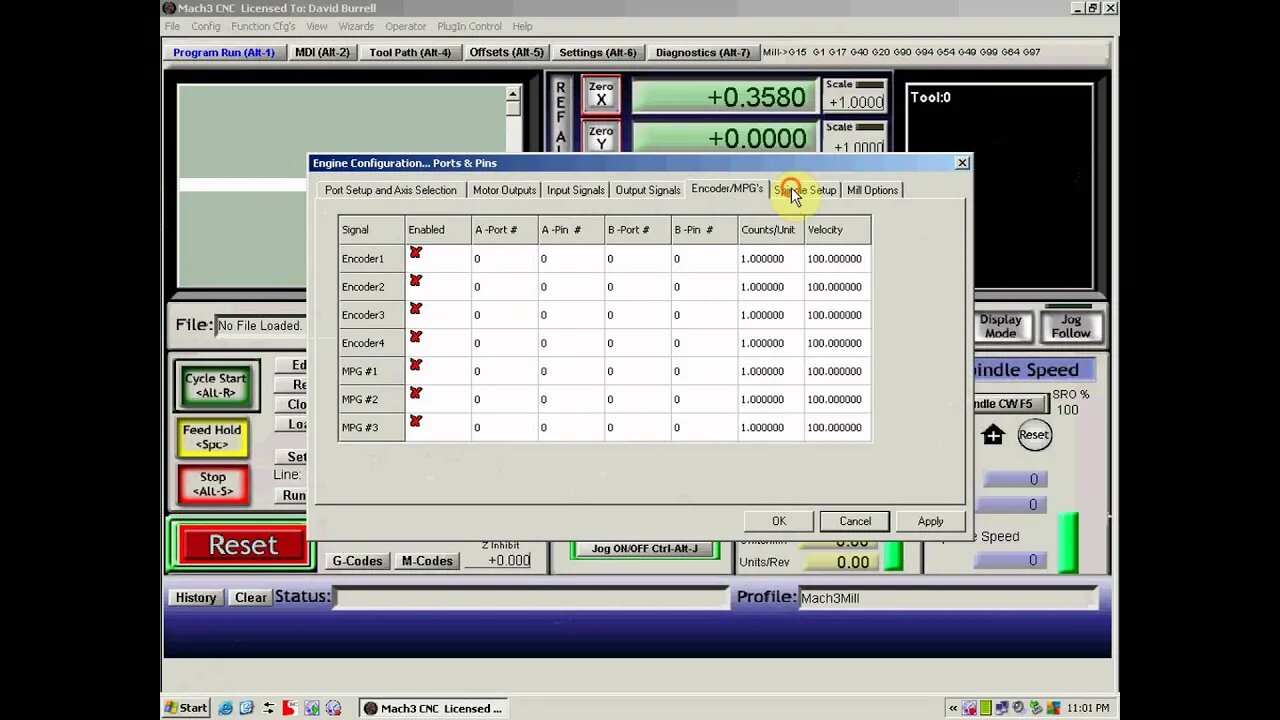Click the Zero Y button

tap(601, 138)
